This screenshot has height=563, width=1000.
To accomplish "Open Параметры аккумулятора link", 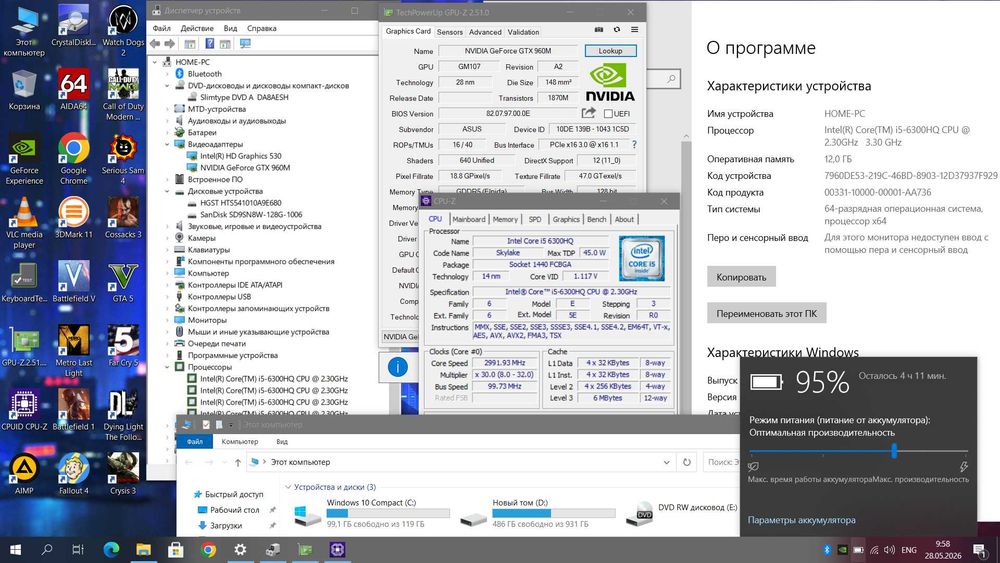I will pyautogui.click(x=802, y=520).
